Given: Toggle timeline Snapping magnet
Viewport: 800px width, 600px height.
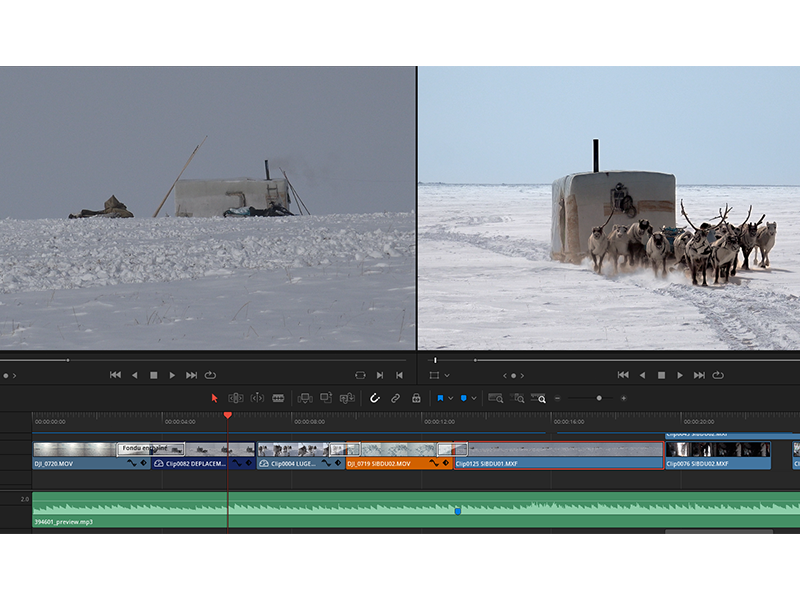Looking at the screenshot, I should [374, 398].
